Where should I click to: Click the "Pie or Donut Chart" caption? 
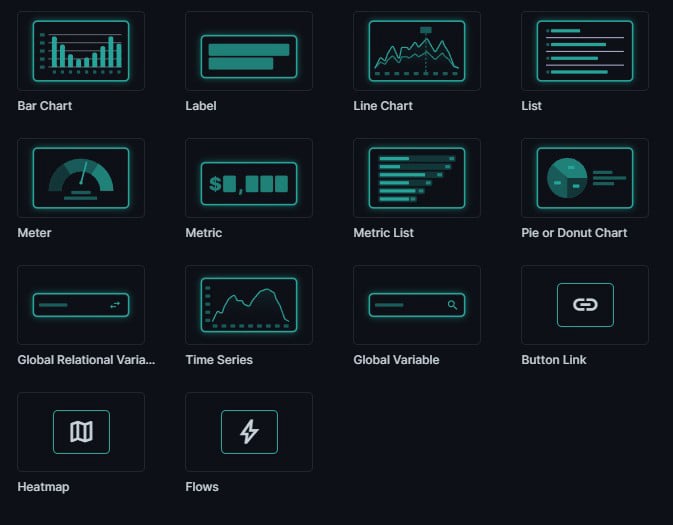pos(574,233)
